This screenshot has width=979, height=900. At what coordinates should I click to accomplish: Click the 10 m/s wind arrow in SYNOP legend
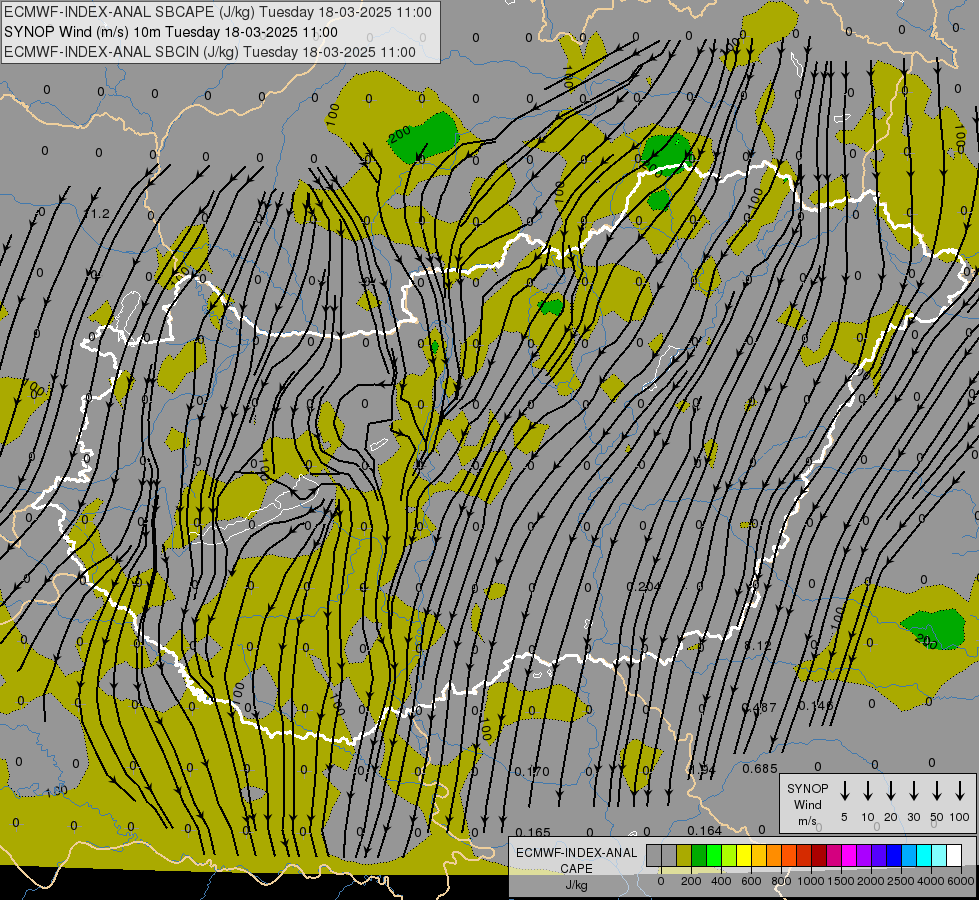click(x=867, y=790)
